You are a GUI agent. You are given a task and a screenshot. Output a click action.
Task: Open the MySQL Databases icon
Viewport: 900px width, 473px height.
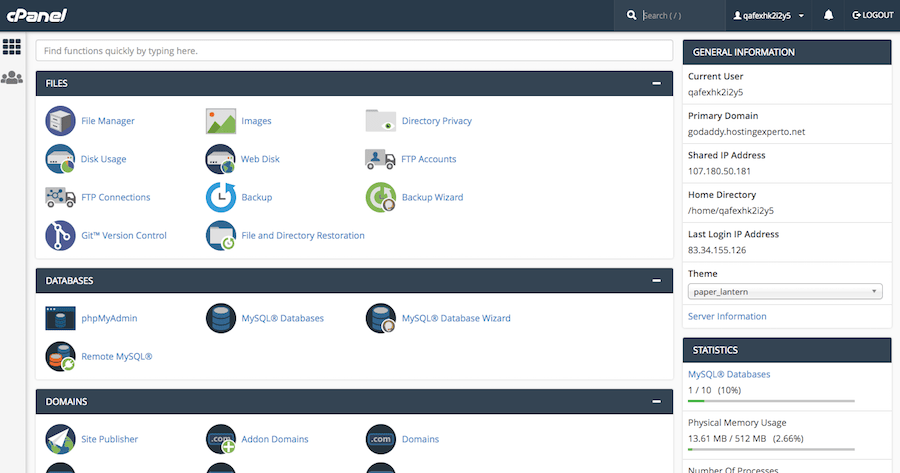tap(221, 318)
